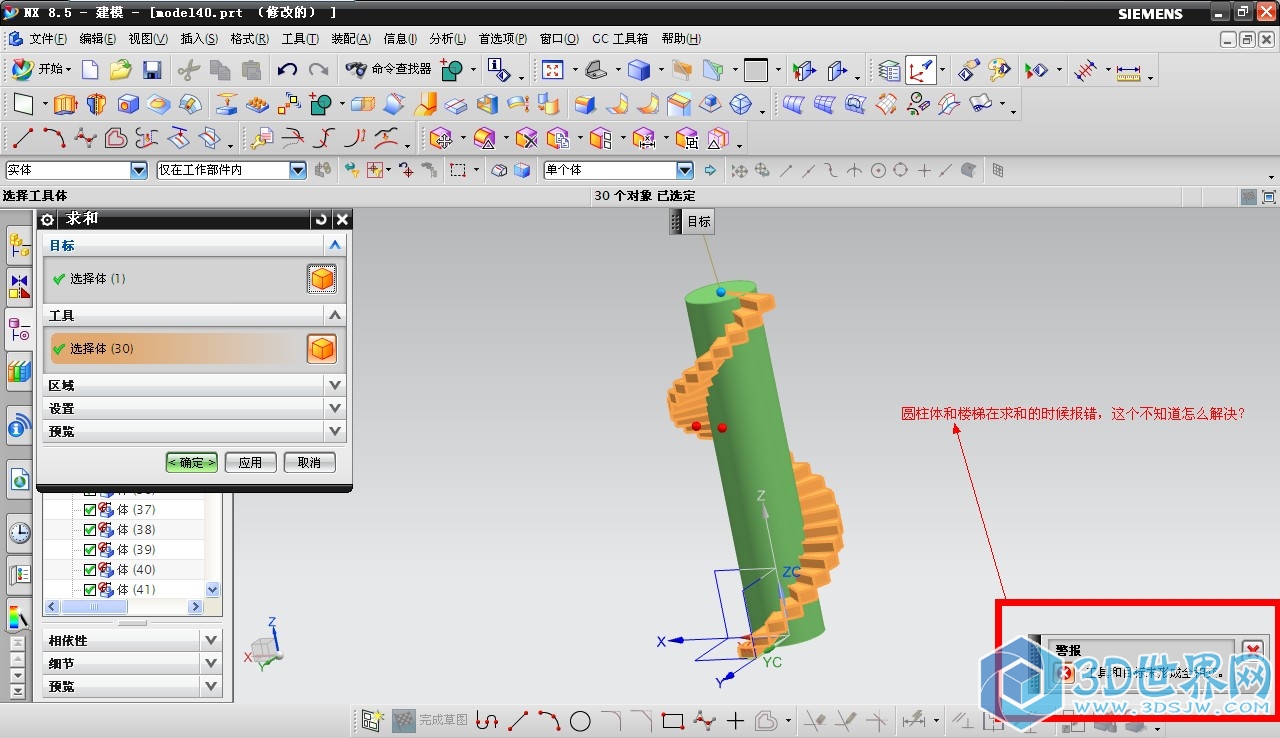Image resolution: width=1280 pixels, height=738 pixels.
Task: Select the Extrude tool icon
Action: point(65,104)
